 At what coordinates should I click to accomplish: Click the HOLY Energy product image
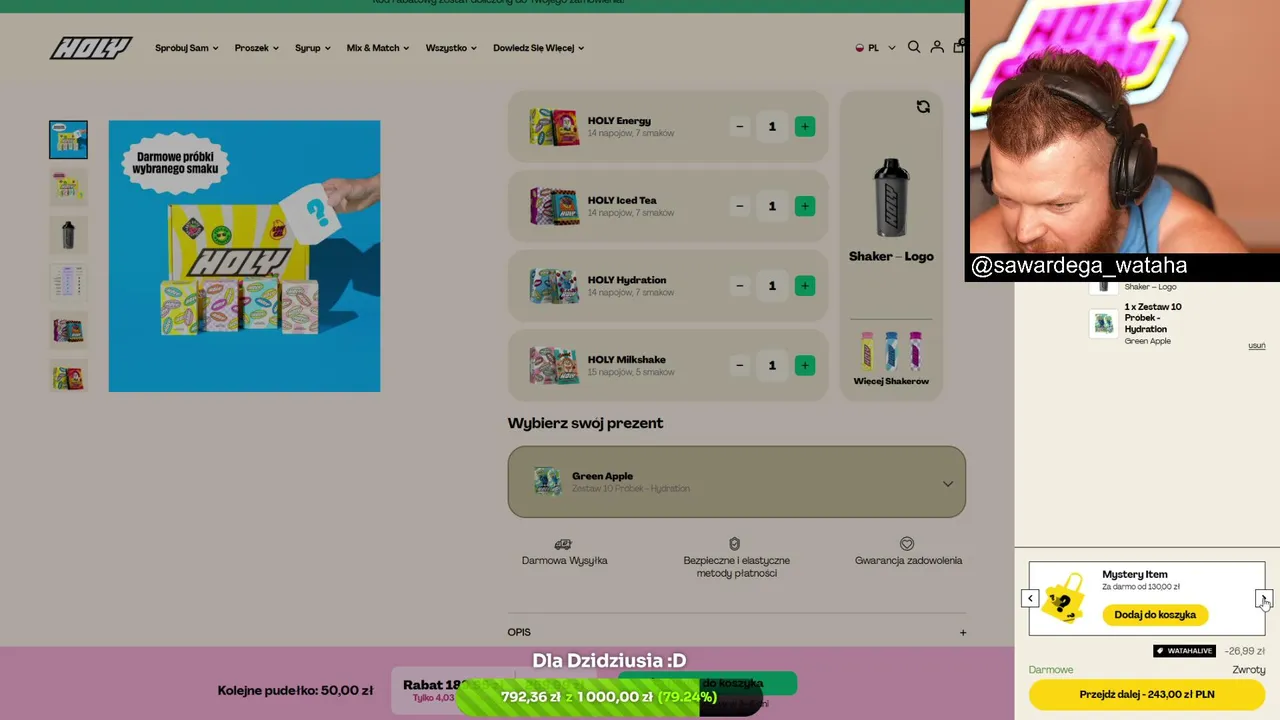[x=554, y=127]
